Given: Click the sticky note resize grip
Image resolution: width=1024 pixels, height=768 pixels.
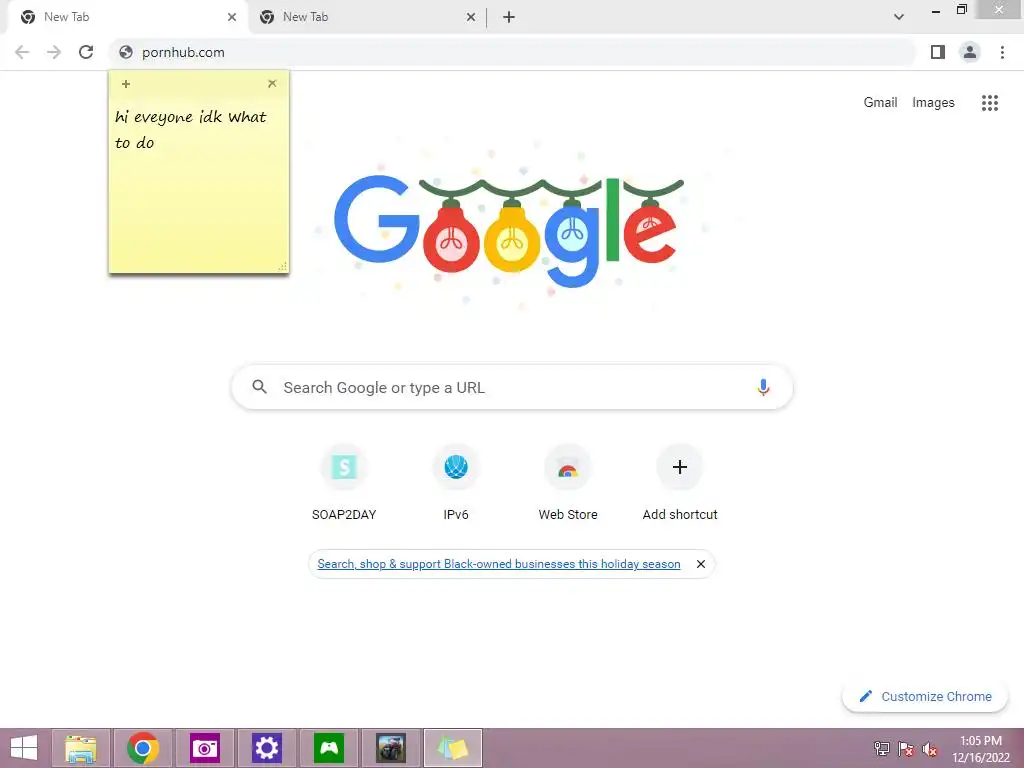Looking at the screenshot, I should (x=283, y=266).
